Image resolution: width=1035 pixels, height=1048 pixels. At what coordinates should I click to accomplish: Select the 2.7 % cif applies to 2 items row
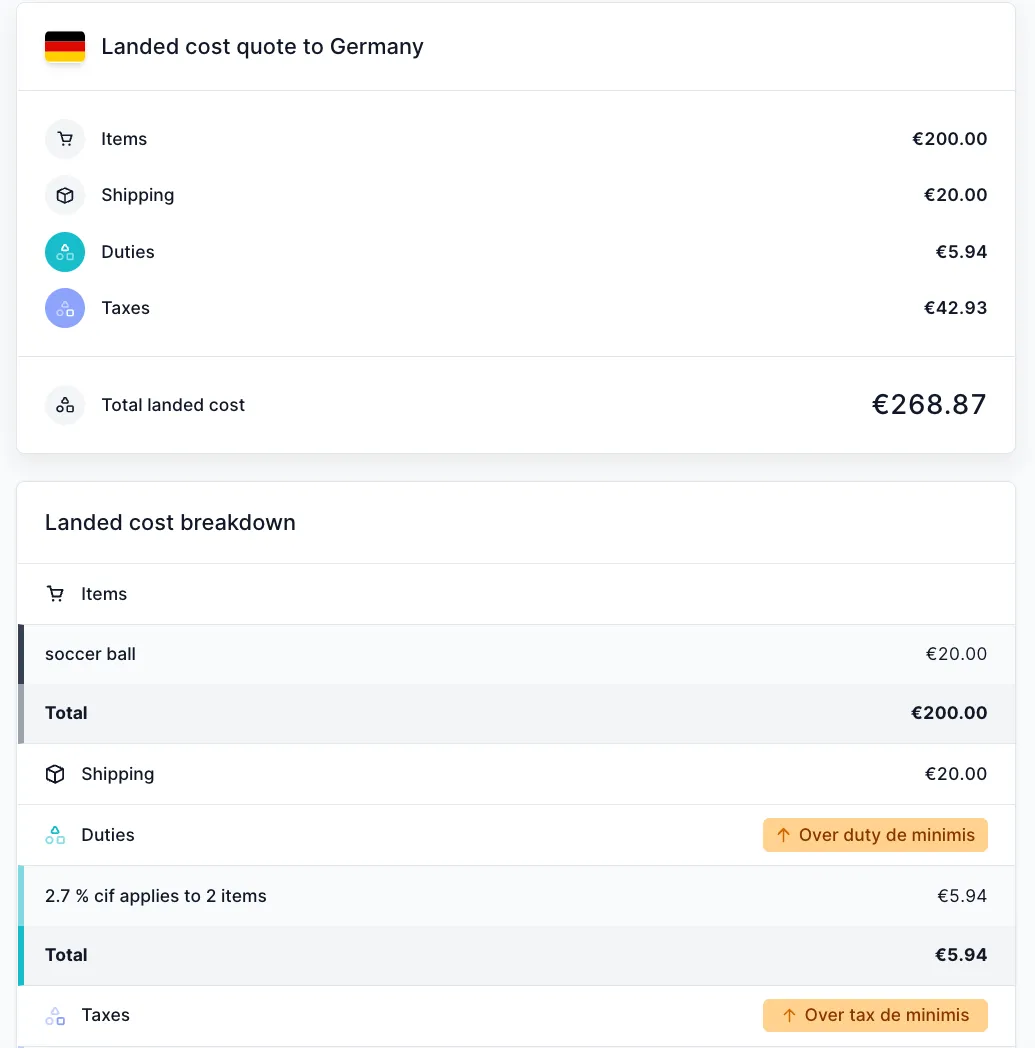click(400, 896)
